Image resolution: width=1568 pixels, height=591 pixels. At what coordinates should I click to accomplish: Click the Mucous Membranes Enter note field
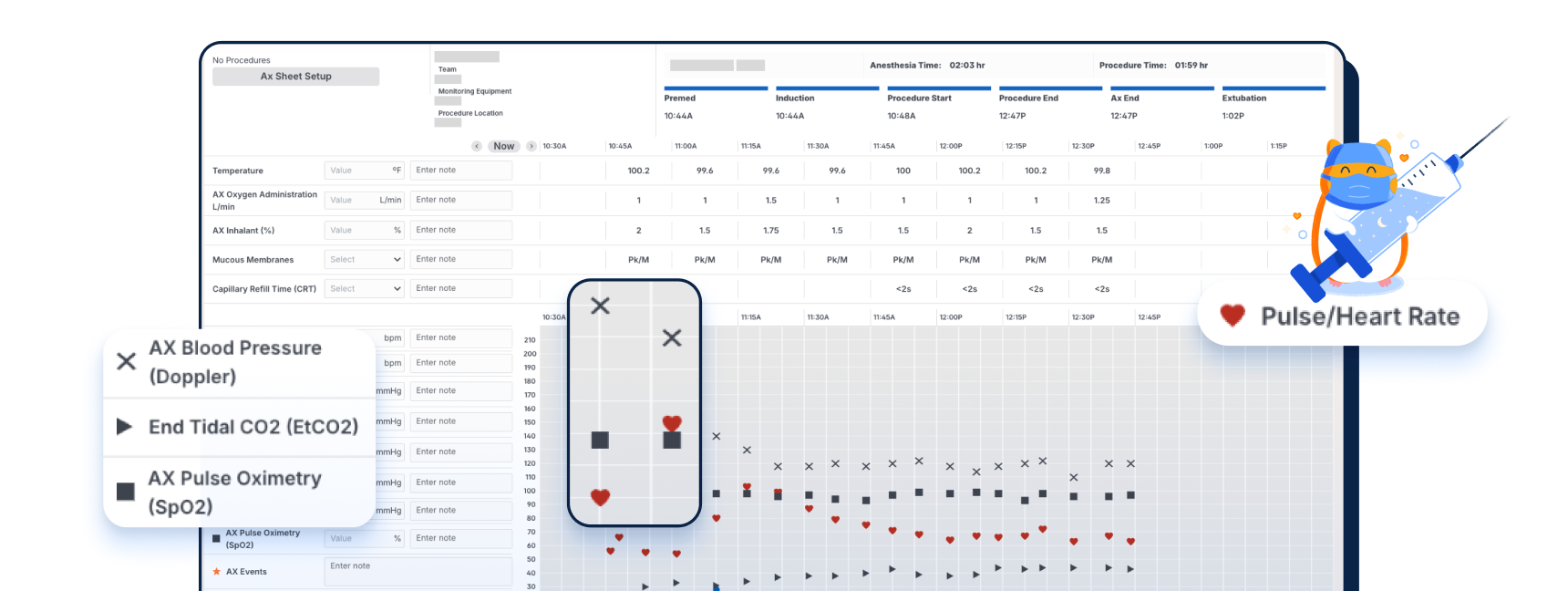coord(461,259)
